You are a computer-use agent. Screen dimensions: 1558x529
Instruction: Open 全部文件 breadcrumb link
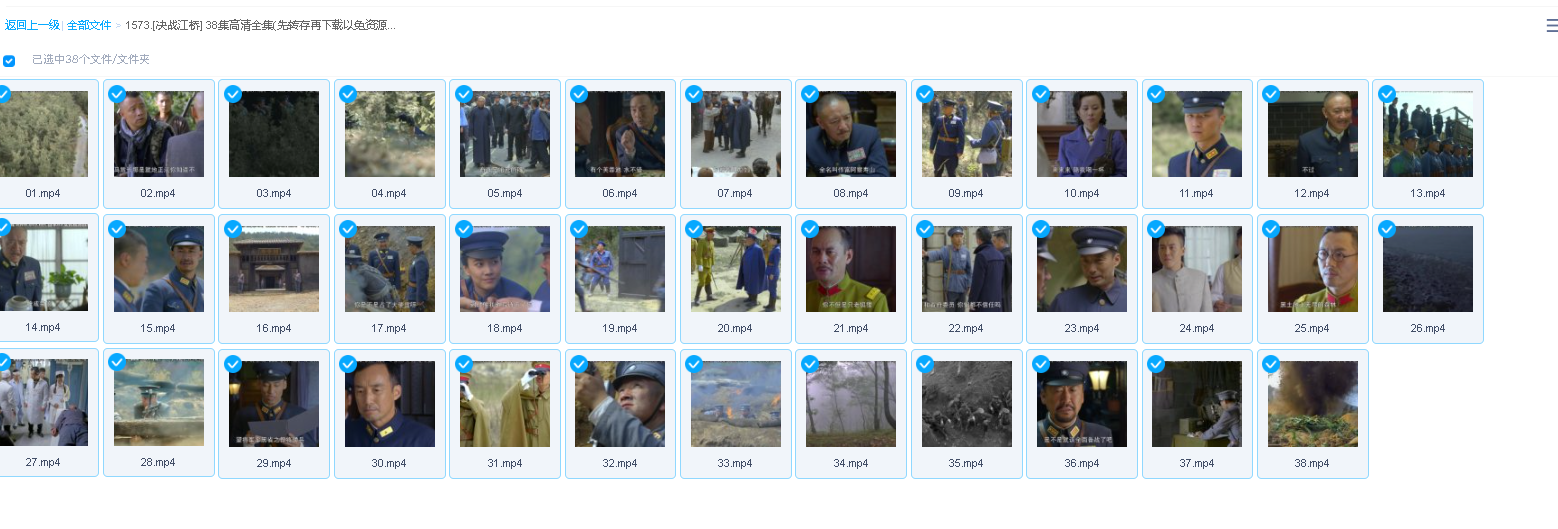[x=89, y=25]
